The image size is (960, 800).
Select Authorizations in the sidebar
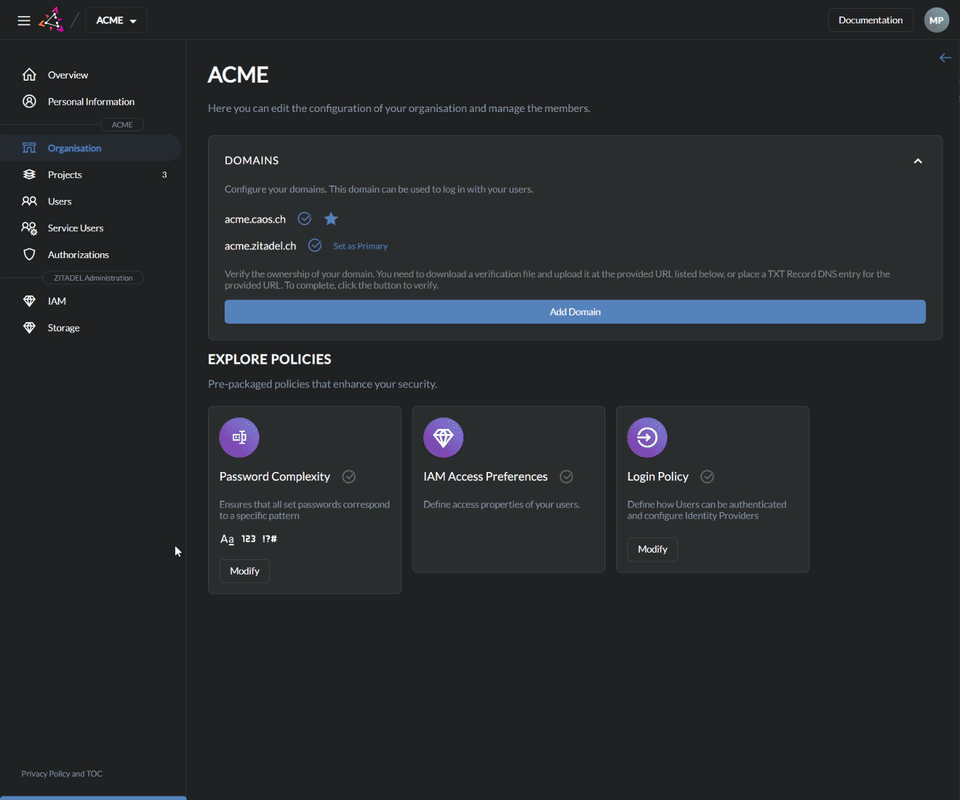click(x=78, y=255)
